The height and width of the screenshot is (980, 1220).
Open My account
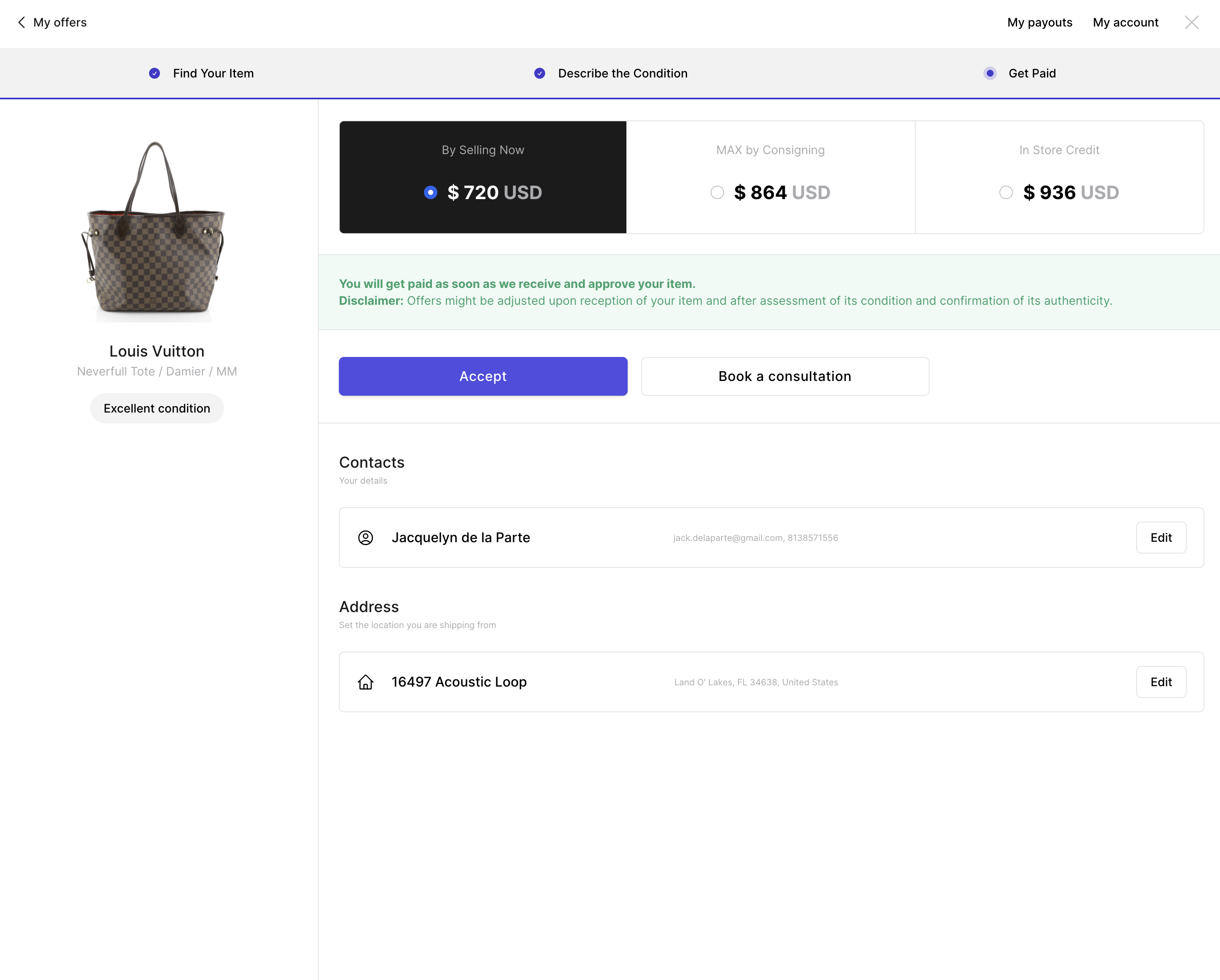coord(1126,23)
